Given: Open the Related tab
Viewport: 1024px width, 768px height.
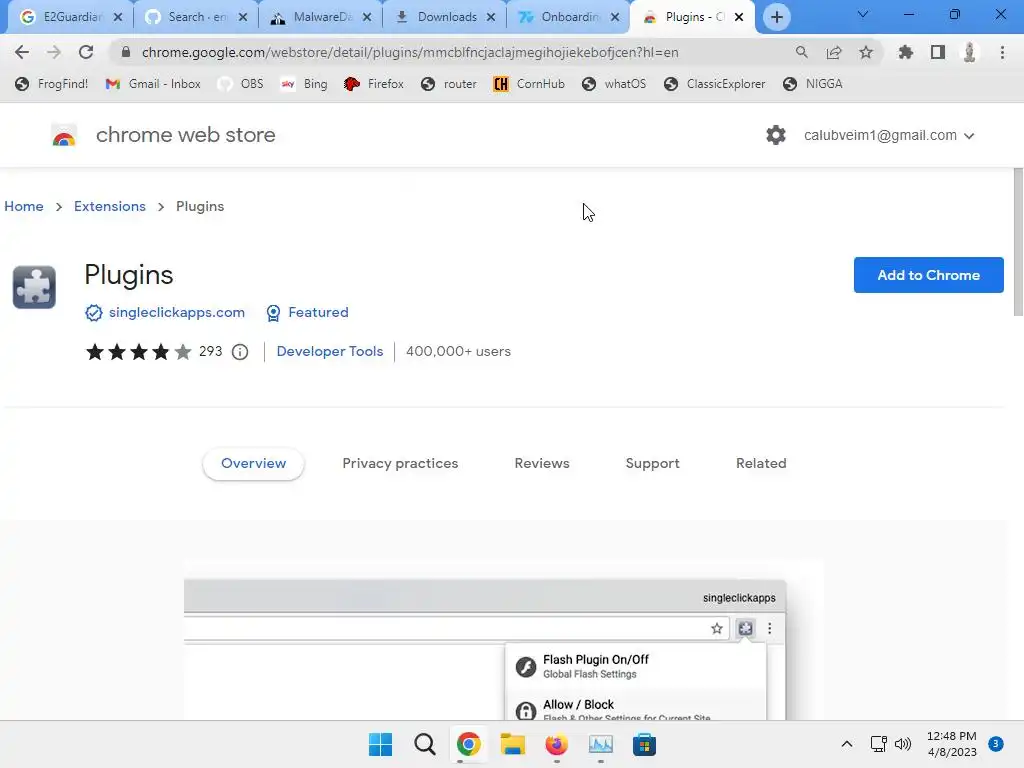Looking at the screenshot, I should (x=761, y=464).
